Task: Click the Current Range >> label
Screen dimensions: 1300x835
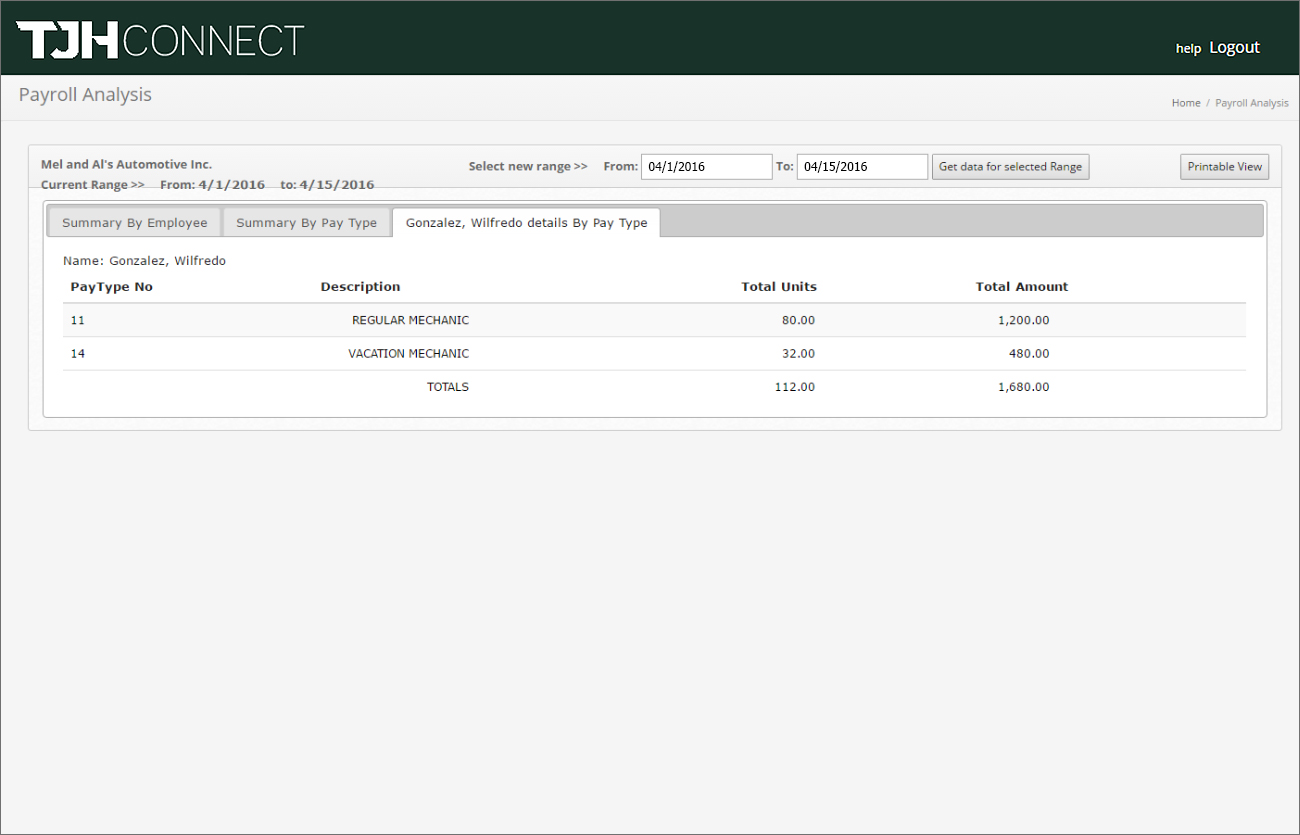Action: click(93, 185)
